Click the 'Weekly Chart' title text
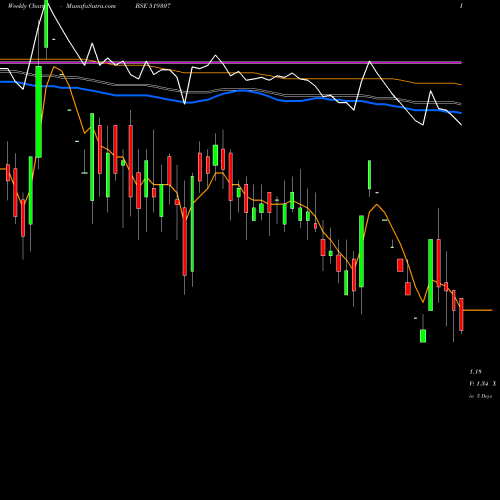 tap(26, 6)
